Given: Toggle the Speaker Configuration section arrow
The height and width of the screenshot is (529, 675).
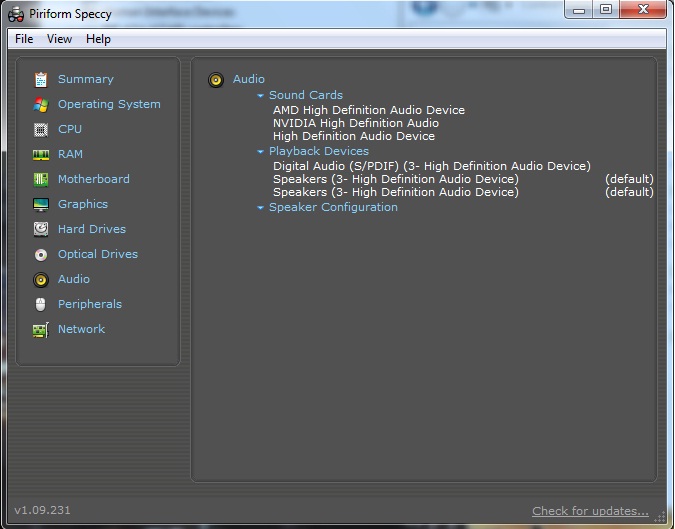Looking at the screenshot, I should pos(260,207).
